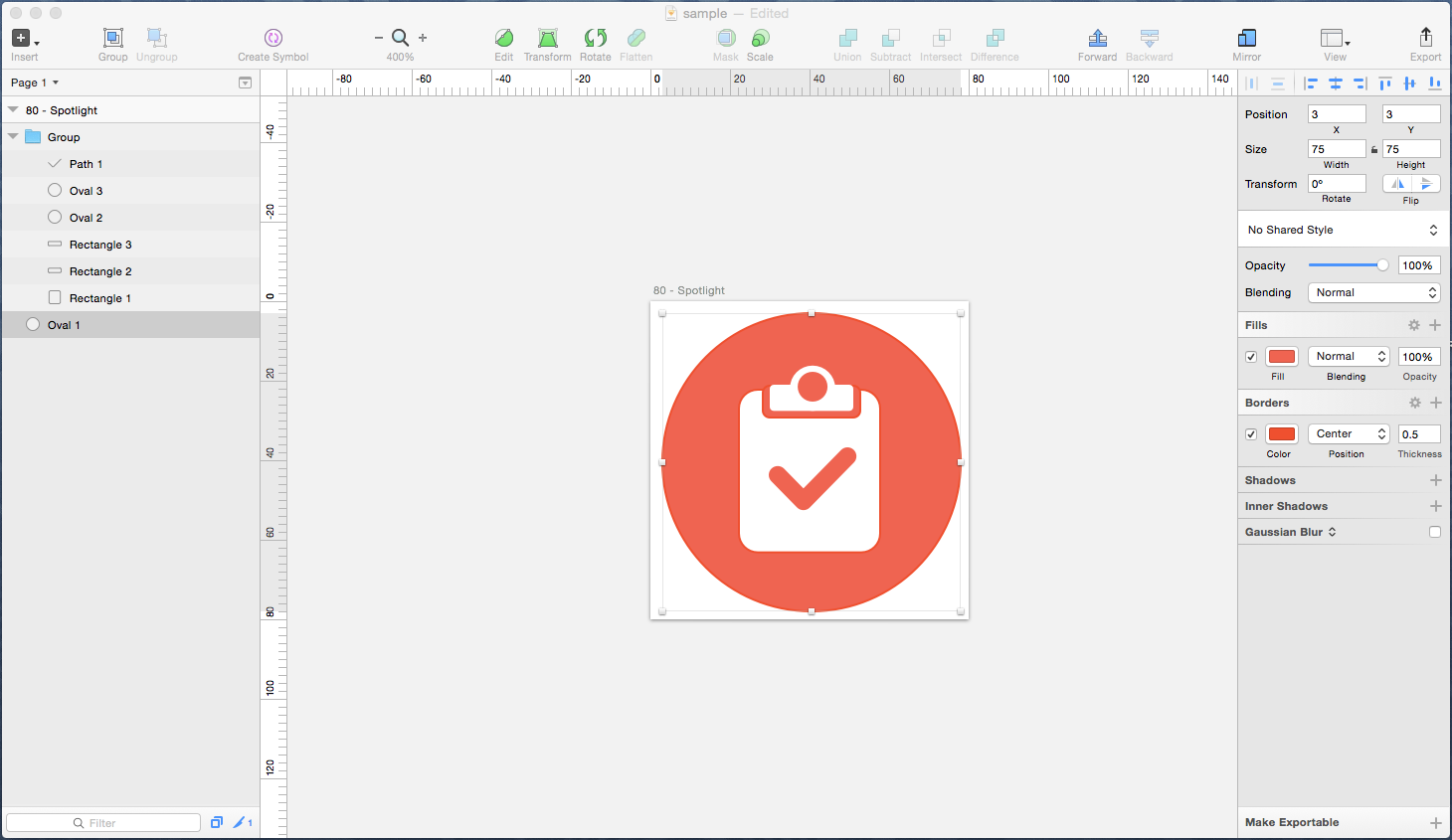Click the Mask toolbar icon
The image size is (1452, 840).
[726, 38]
